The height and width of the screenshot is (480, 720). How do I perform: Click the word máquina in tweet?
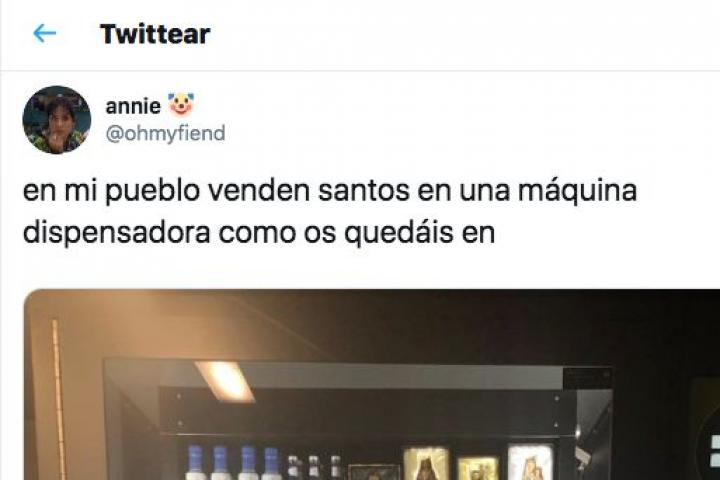[x=578, y=191]
